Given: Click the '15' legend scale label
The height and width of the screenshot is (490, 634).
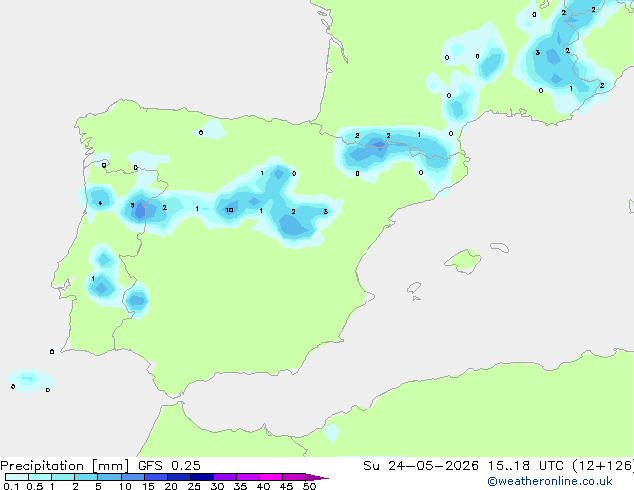Looking at the screenshot, I should [148, 486].
